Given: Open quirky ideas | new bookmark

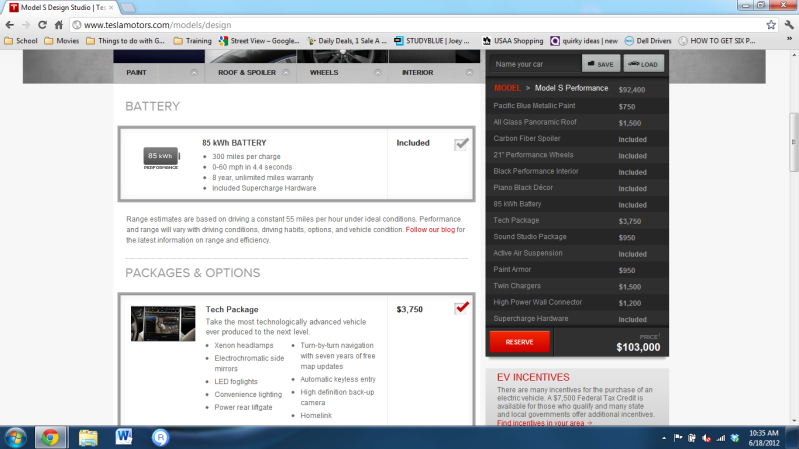Looking at the screenshot, I should tap(584, 41).
